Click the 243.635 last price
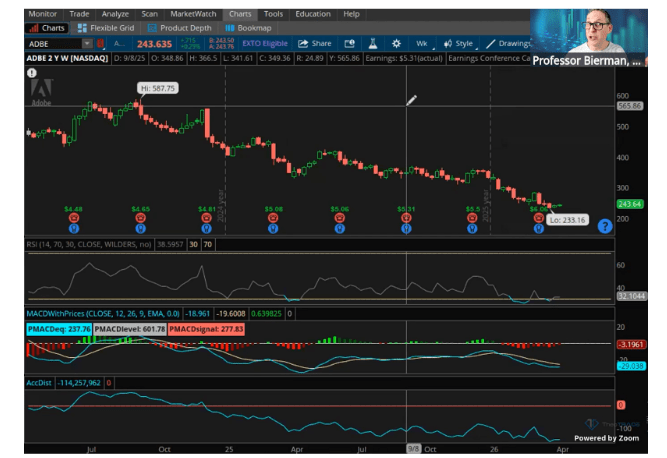Screen dimensions: 667x458 tap(154, 44)
